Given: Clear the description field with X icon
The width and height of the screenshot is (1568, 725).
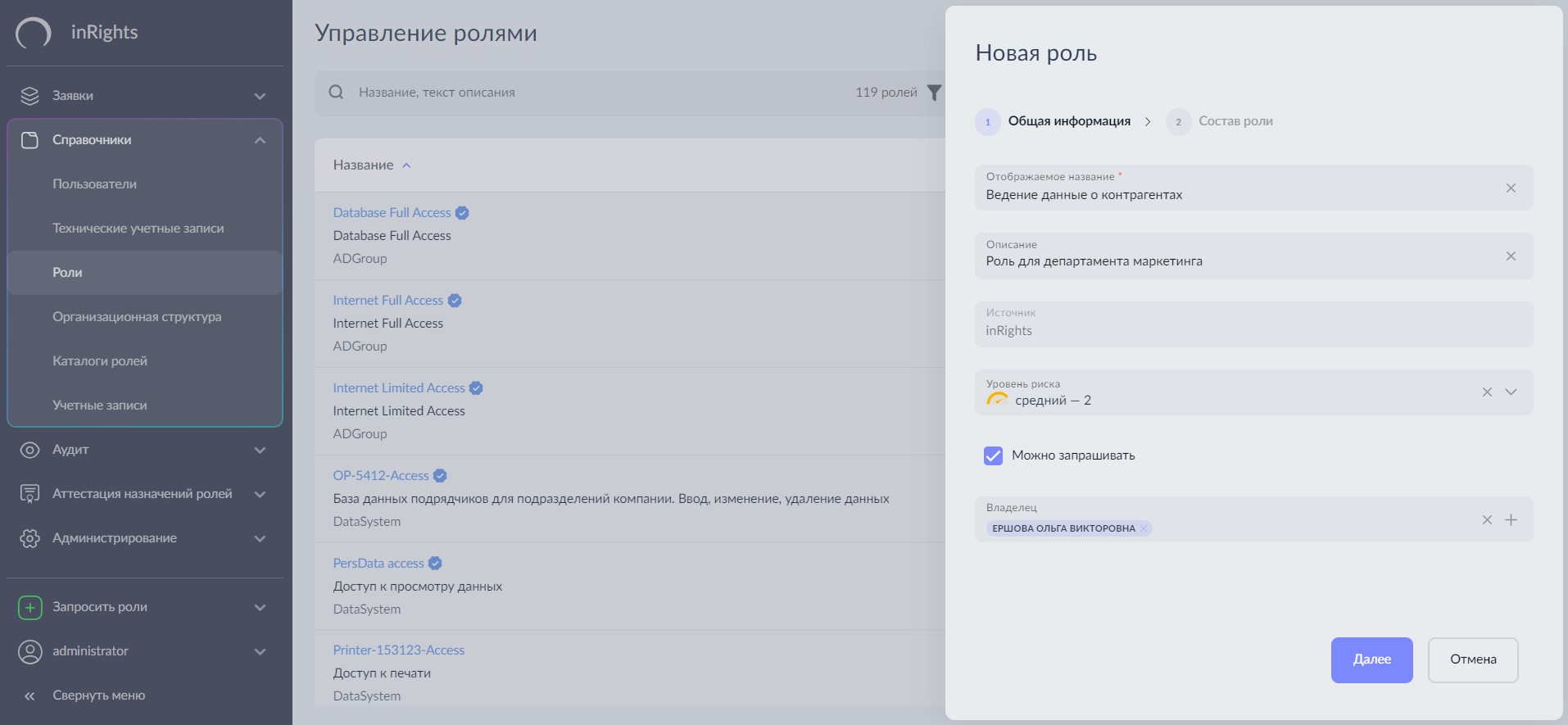Looking at the screenshot, I should pos(1511,256).
